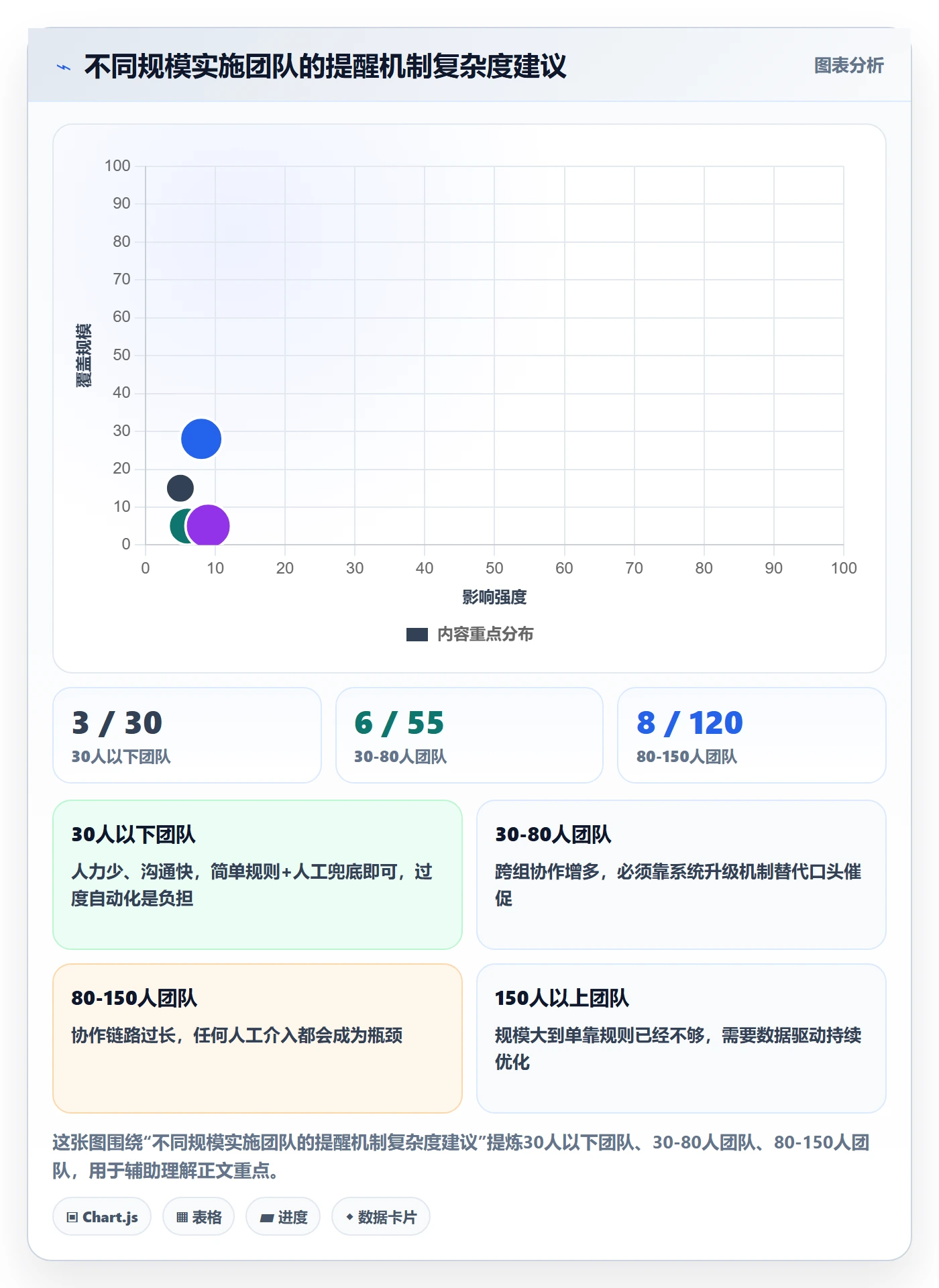The height and width of the screenshot is (1288, 939).
Task: Click the lightning bolt icon beside the title
Action: pyautogui.click(x=64, y=67)
